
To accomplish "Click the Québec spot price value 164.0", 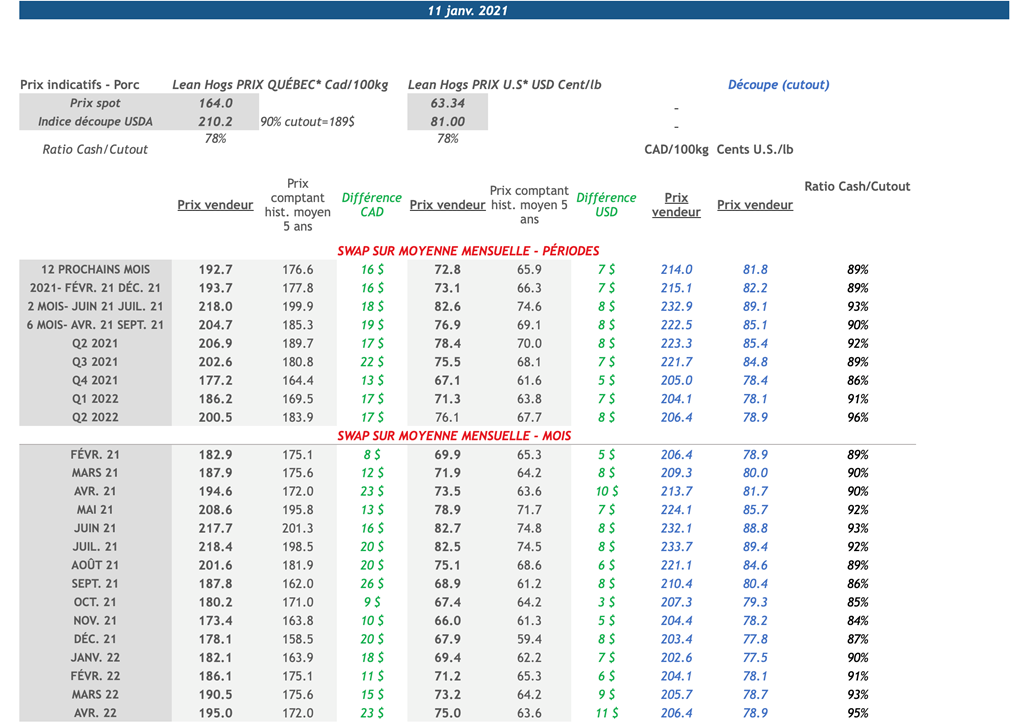I will tap(215, 103).
